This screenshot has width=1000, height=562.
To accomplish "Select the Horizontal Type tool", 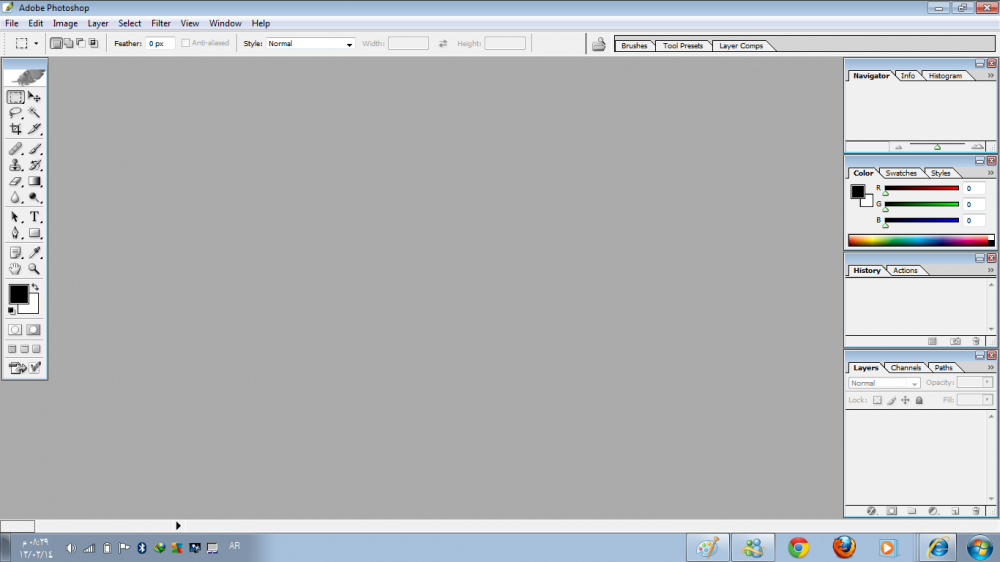I will [35, 217].
